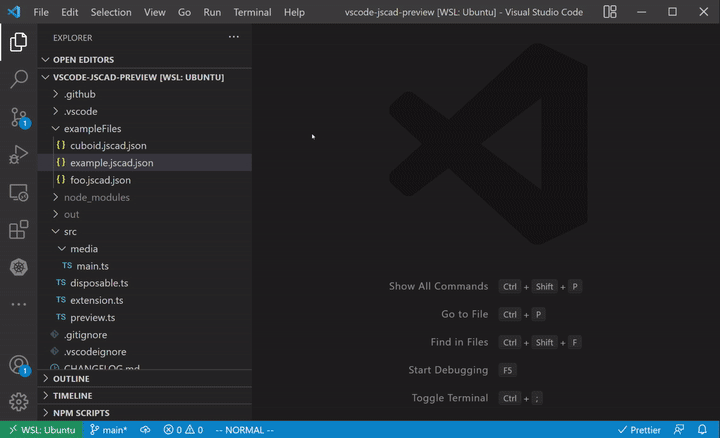
Task: Open disposable.ts file
Action: (x=145, y=283)
